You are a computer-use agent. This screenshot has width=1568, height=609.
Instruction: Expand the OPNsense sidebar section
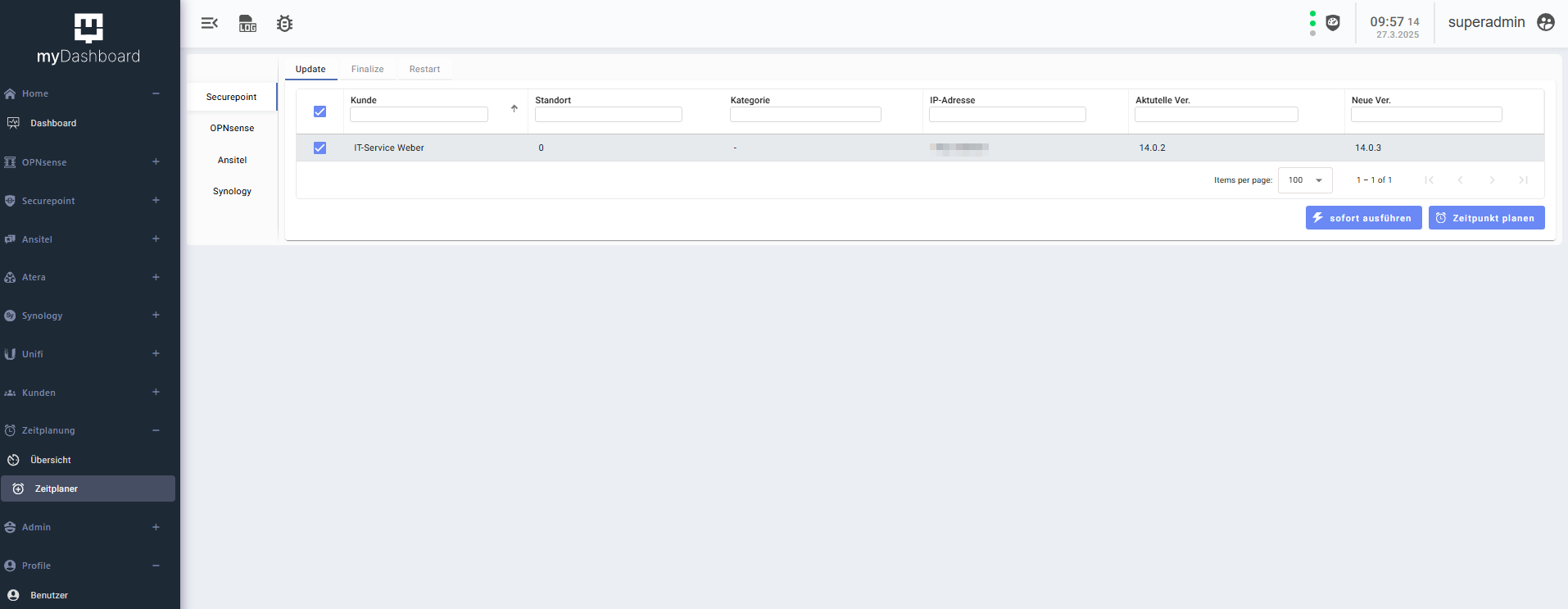tap(156, 161)
